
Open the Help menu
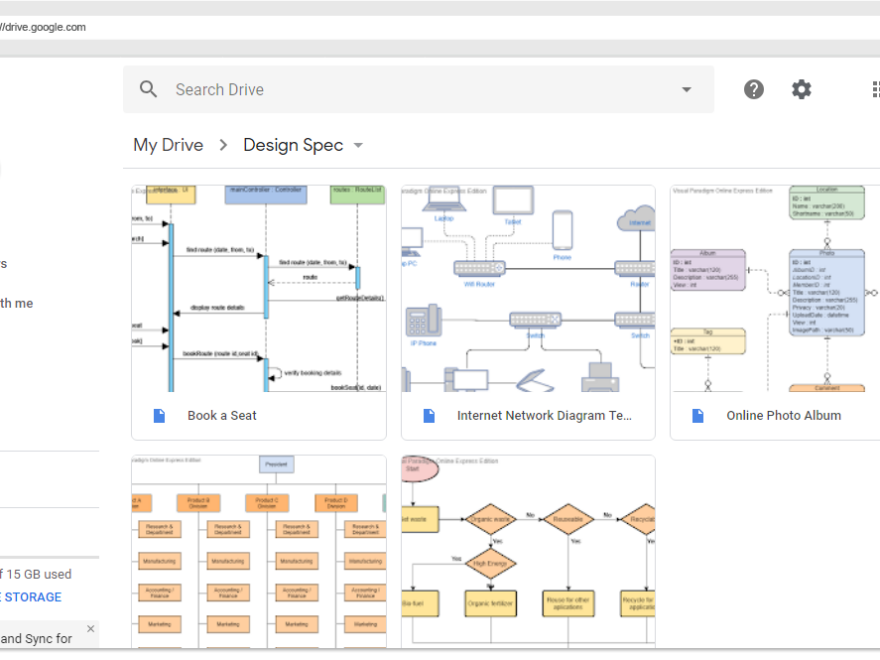[753, 89]
